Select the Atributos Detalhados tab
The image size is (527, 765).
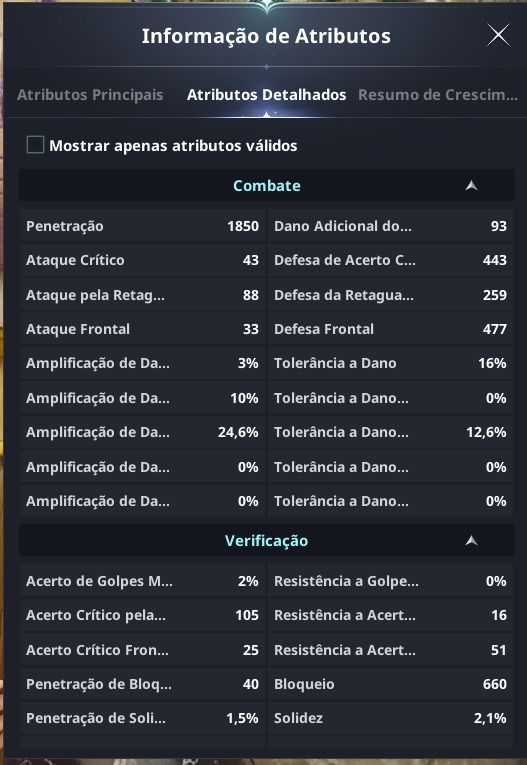266,95
